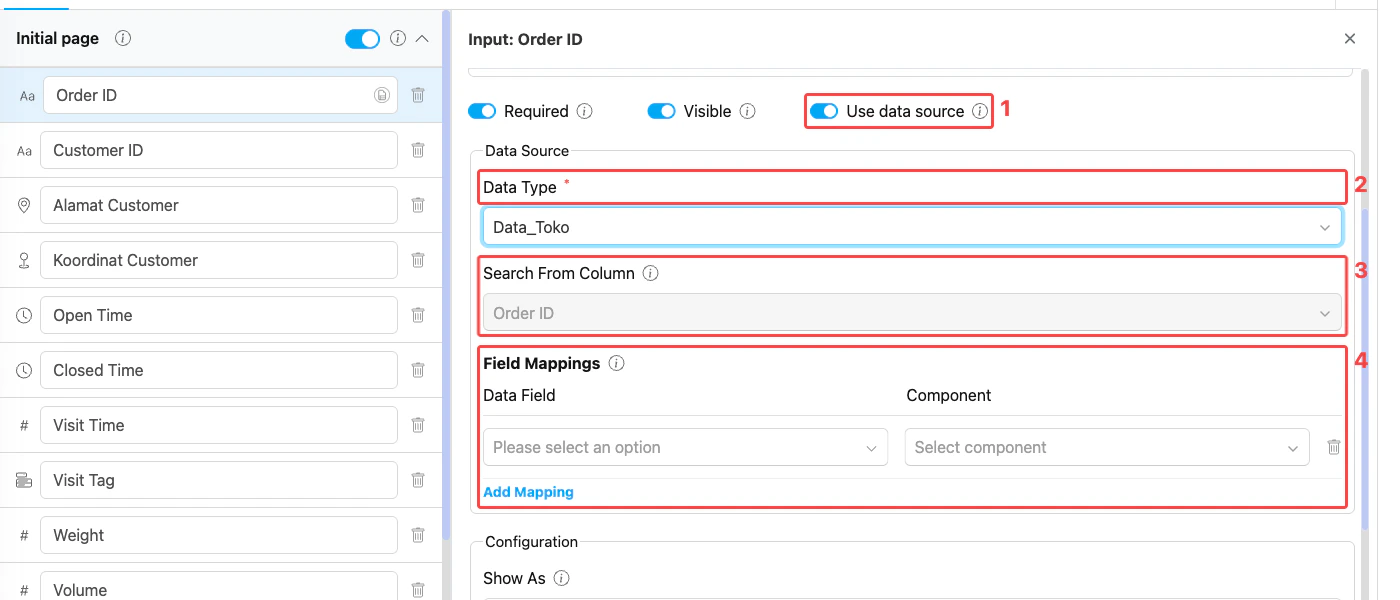Click number icon beside Weight
The image size is (1400, 600).
24,535
